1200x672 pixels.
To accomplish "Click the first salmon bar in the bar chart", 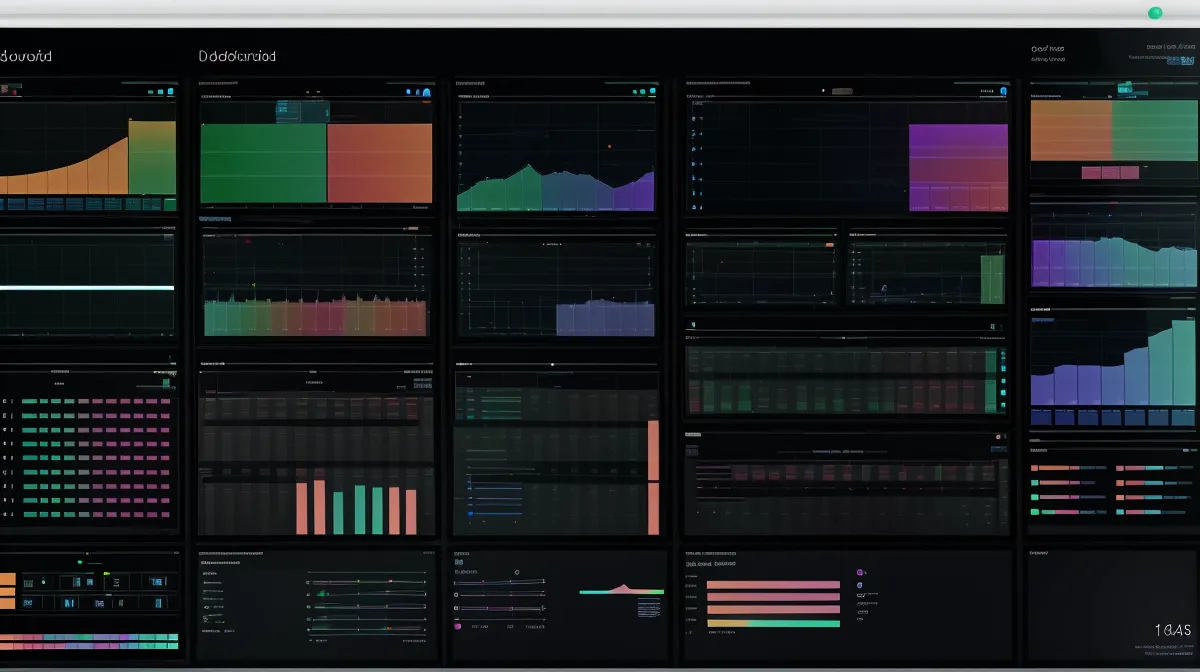I will point(302,508).
